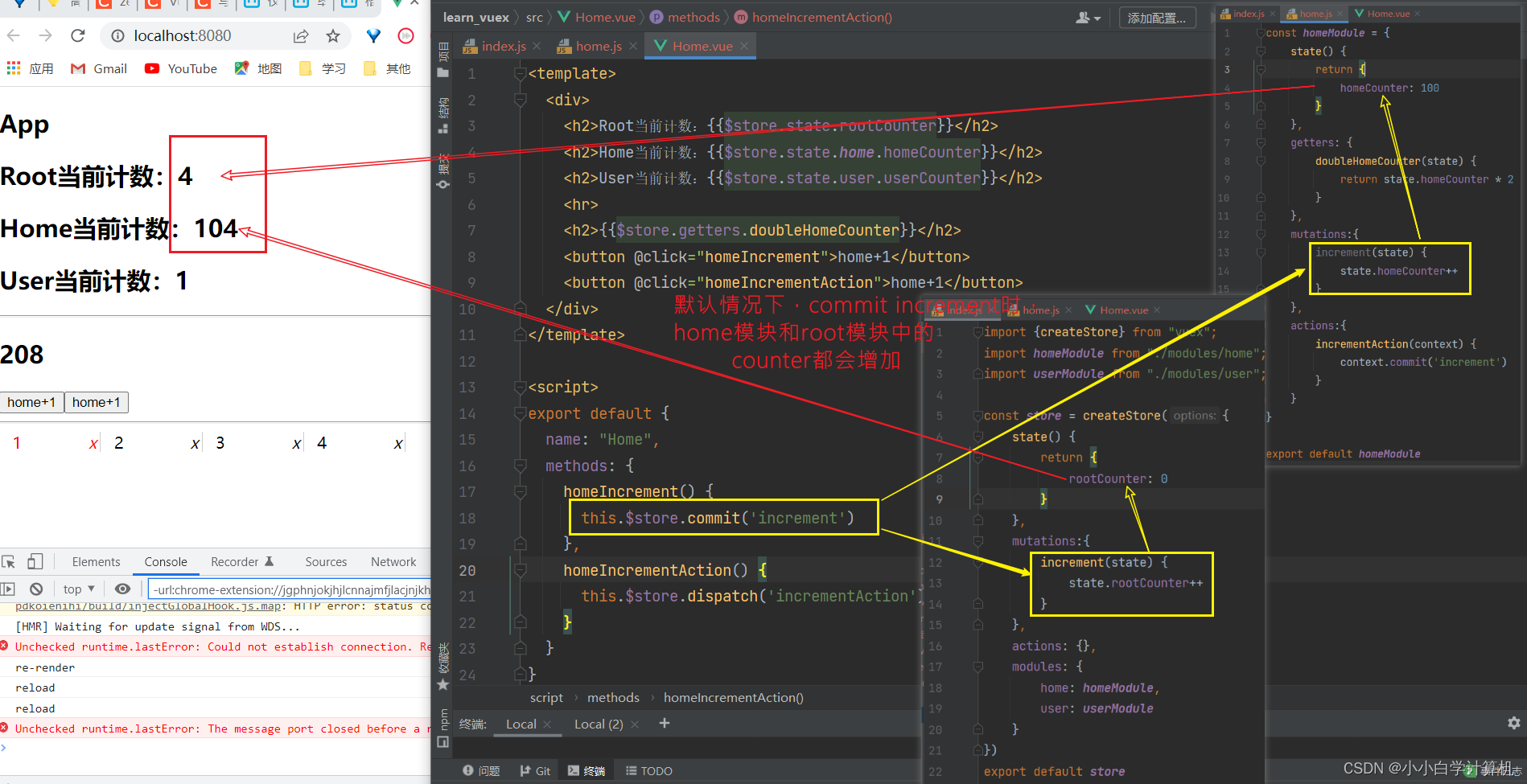This screenshot has width=1527, height=784.
Task: Open the Network DevTools tab
Action: [393, 562]
